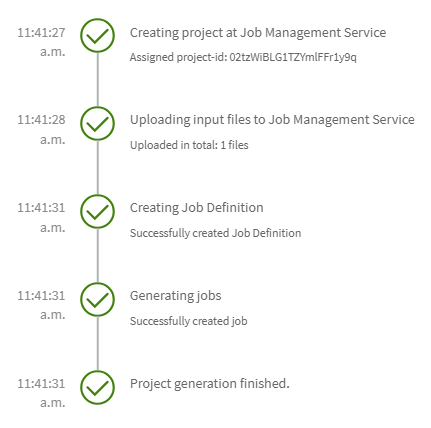The width and height of the screenshot is (431, 428).
Task: Click the 'Successfully created job' message
Action: pyautogui.click(x=188, y=321)
